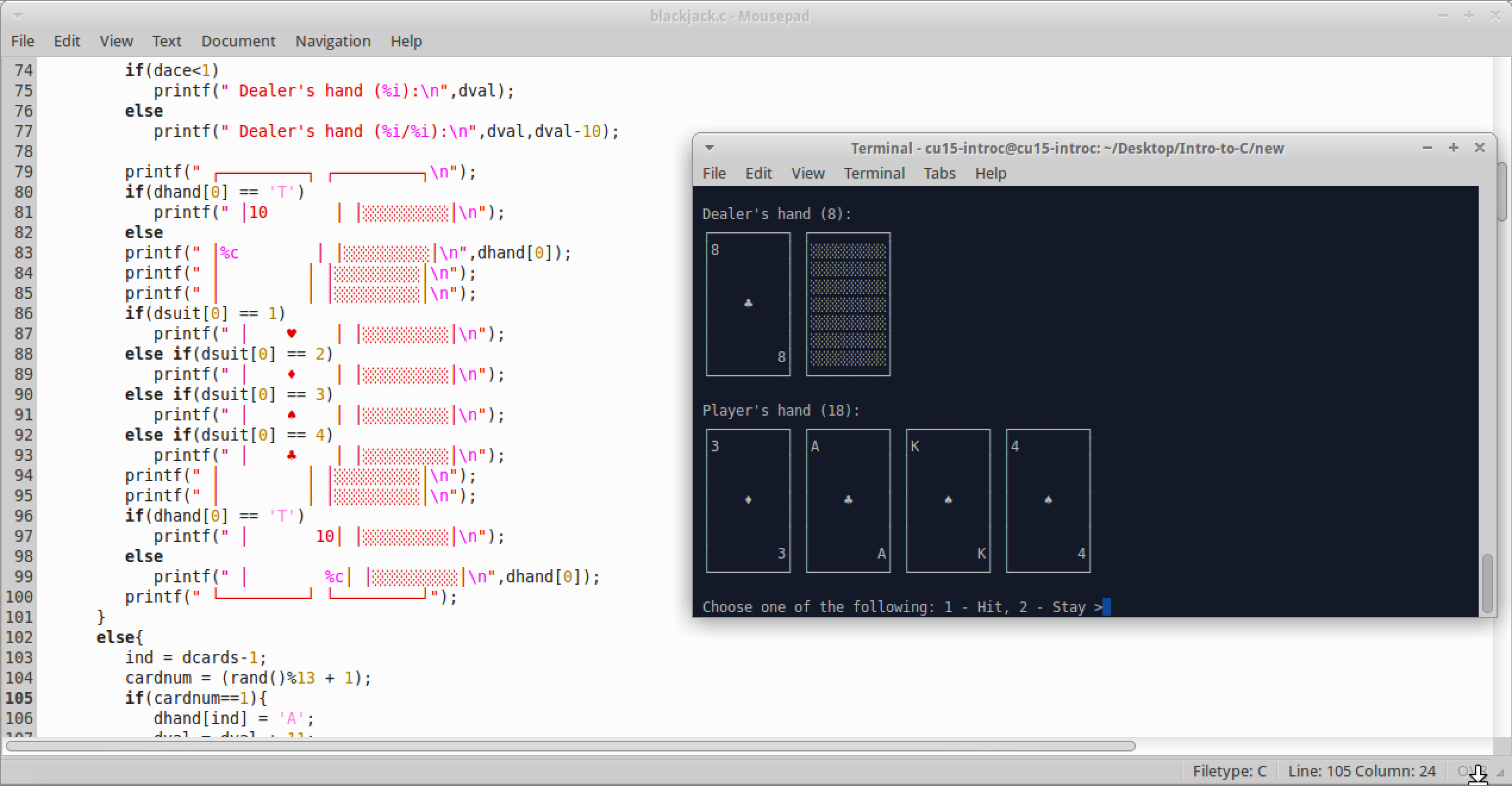Maximize the Terminal window
Image resolution: width=1512 pixels, height=786 pixels.
coord(1453,148)
